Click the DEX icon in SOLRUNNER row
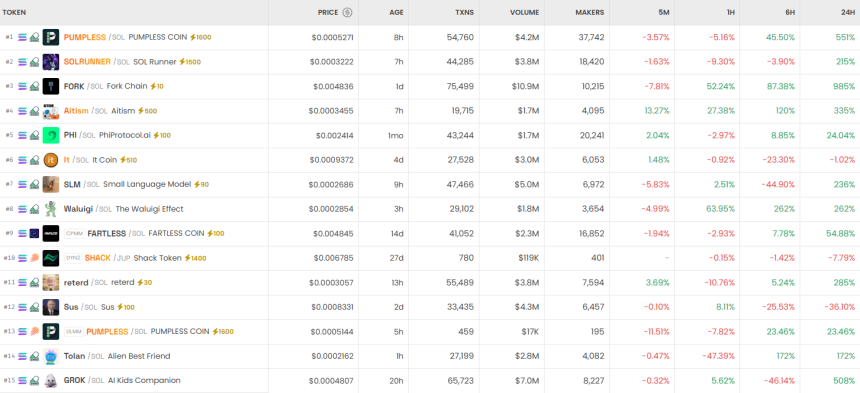Screen dimensions: 860x393 point(34,62)
